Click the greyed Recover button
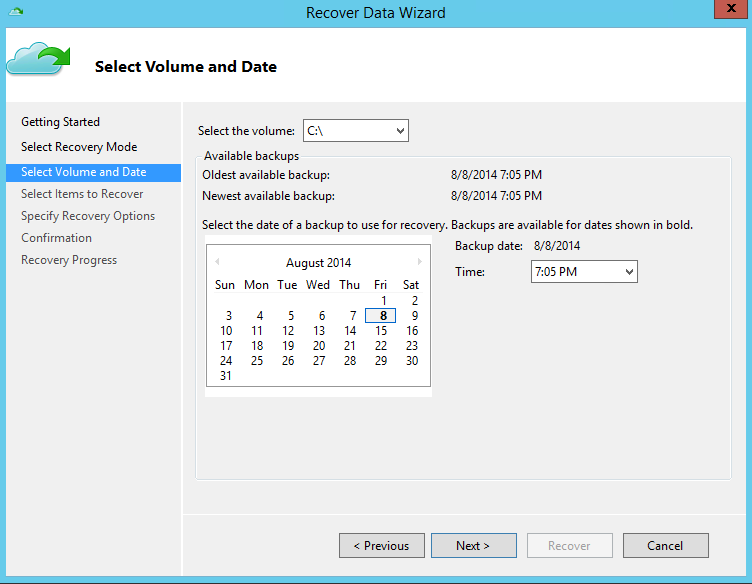This screenshot has height=584, width=752. click(x=570, y=546)
